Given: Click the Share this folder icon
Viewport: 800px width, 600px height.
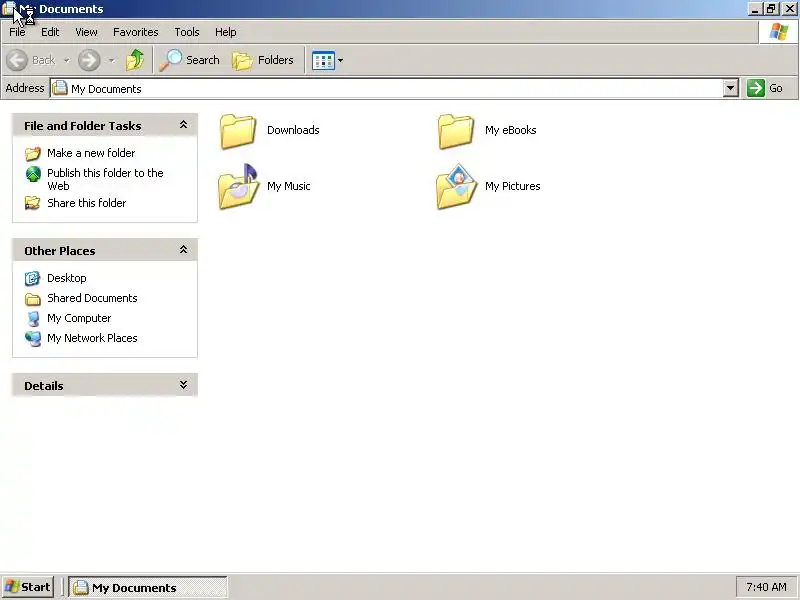Looking at the screenshot, I should click(33, 203).
